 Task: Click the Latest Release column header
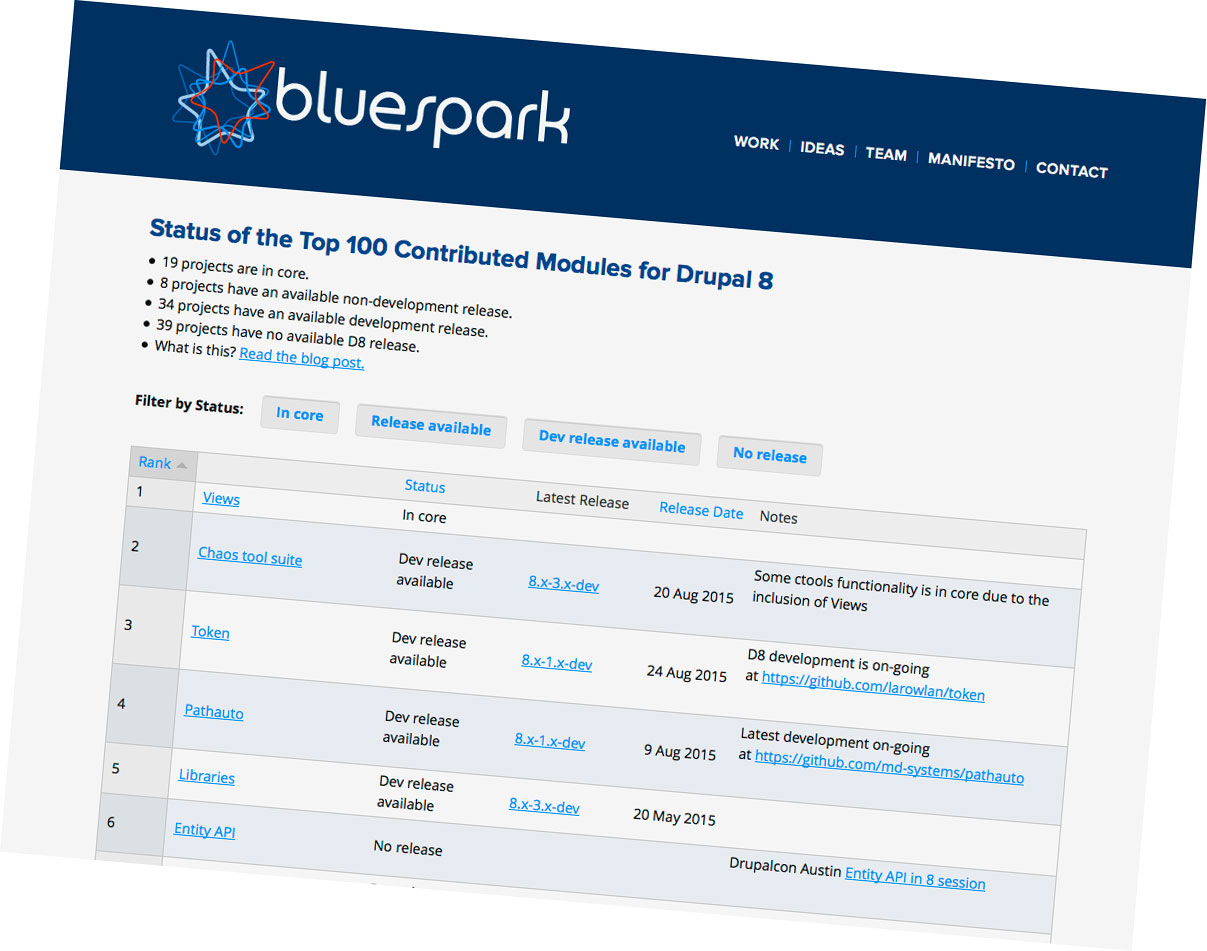(x=582, y=500)
